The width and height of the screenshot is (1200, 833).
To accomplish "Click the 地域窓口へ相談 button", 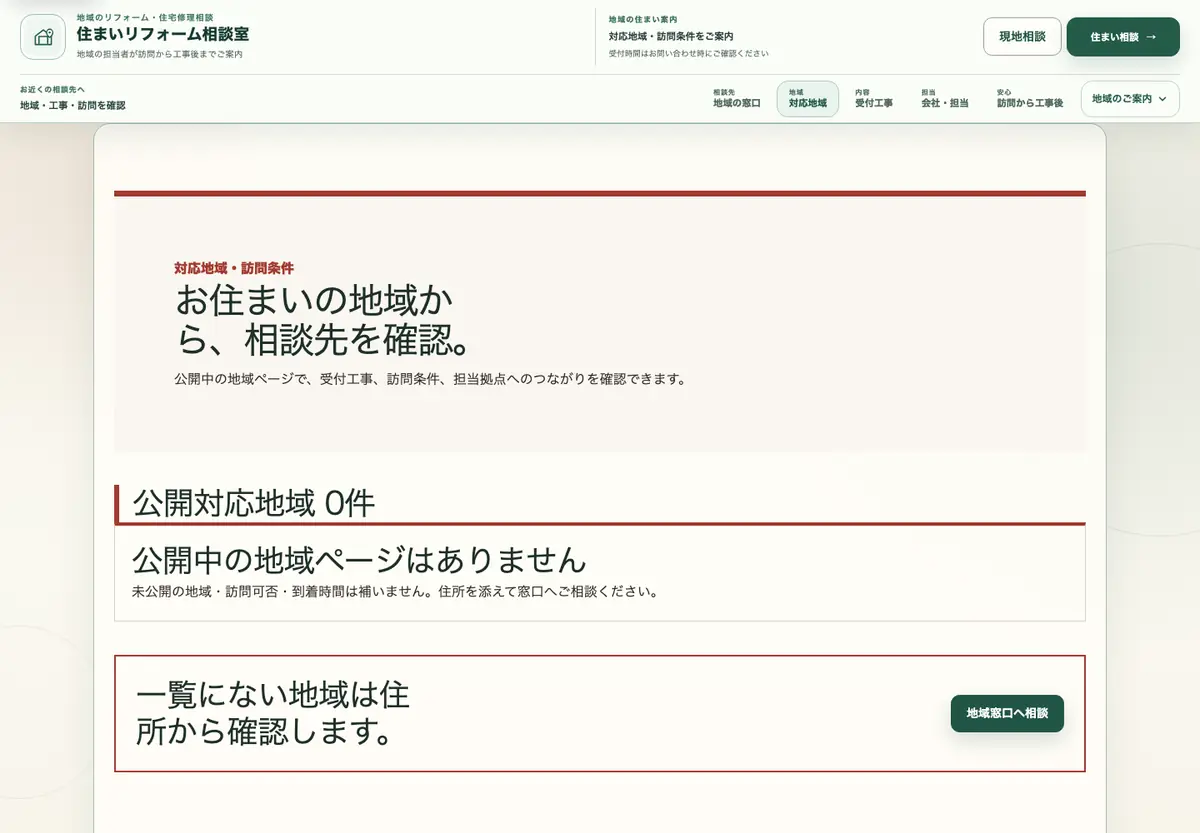I will (1007, 713).
